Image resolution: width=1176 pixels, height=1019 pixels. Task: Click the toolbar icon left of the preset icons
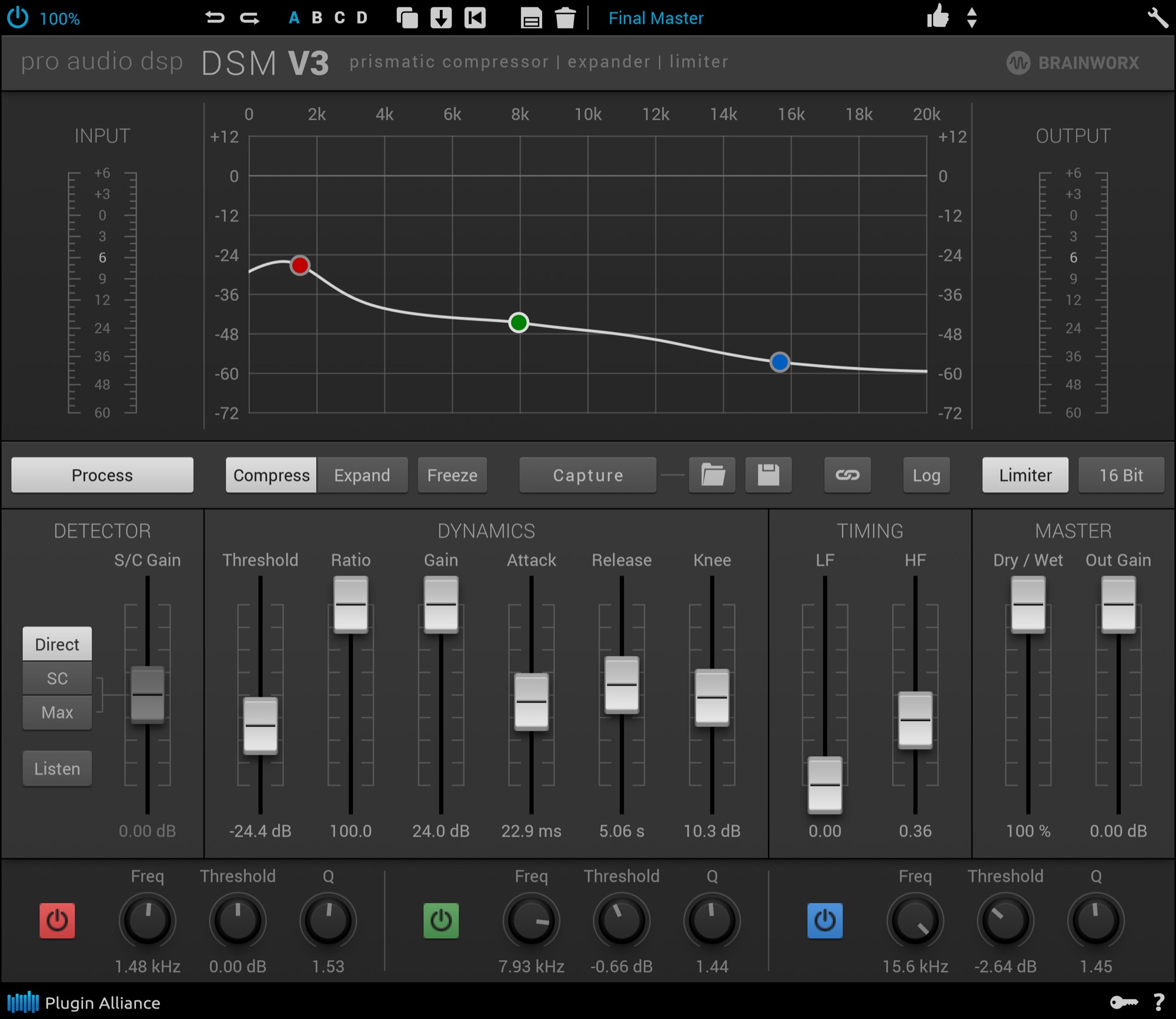tap(475, 18)
